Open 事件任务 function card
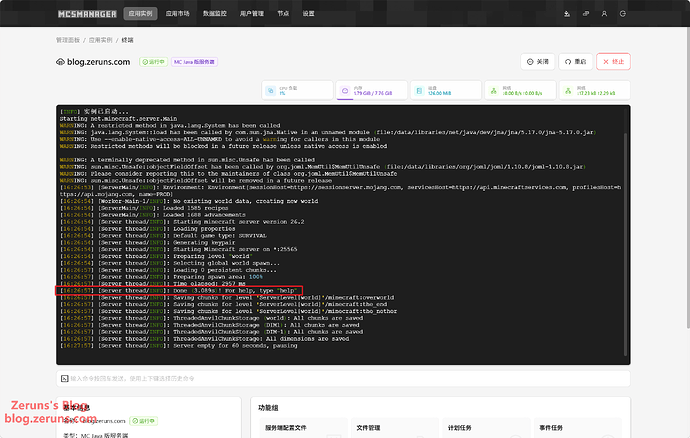The width and height of the screenshot is (690, 438). (578, 428)
